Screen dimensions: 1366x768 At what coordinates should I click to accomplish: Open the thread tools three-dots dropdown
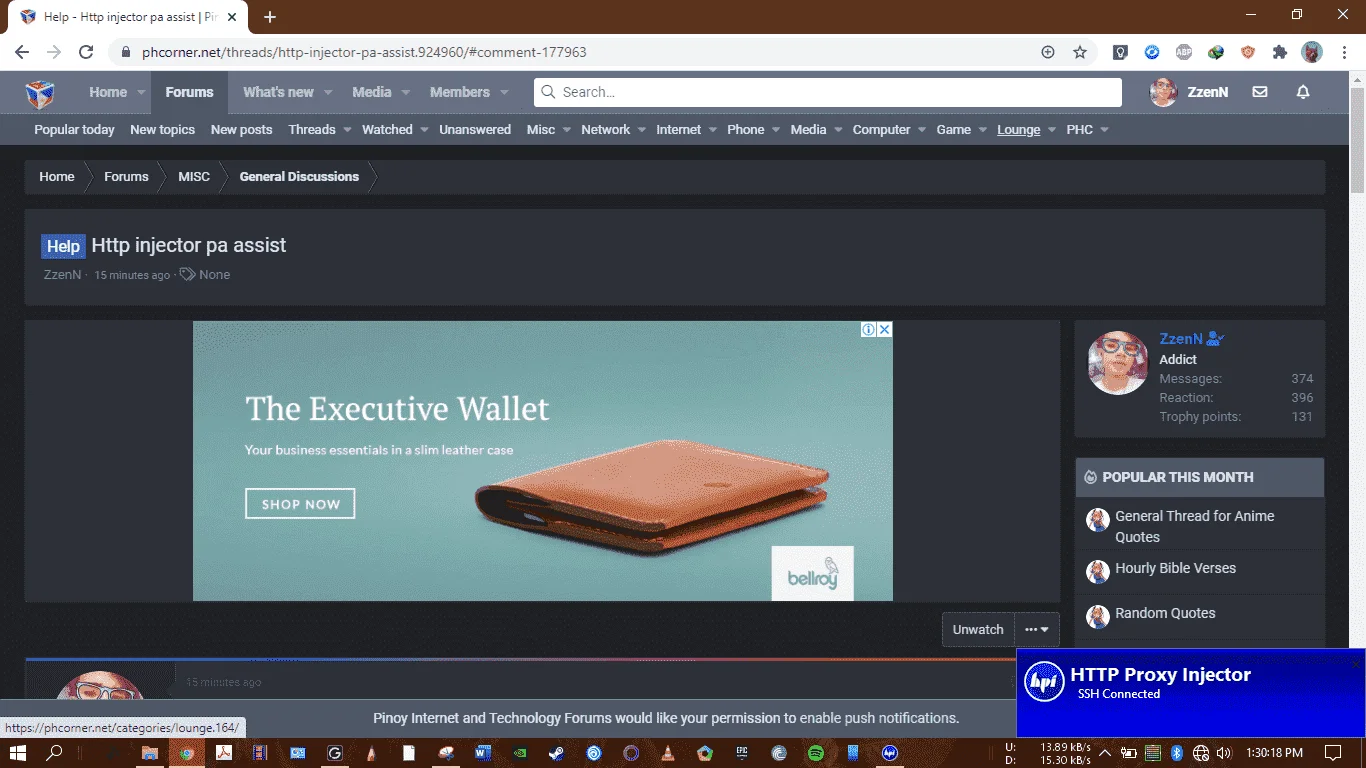click(1037, 630)
